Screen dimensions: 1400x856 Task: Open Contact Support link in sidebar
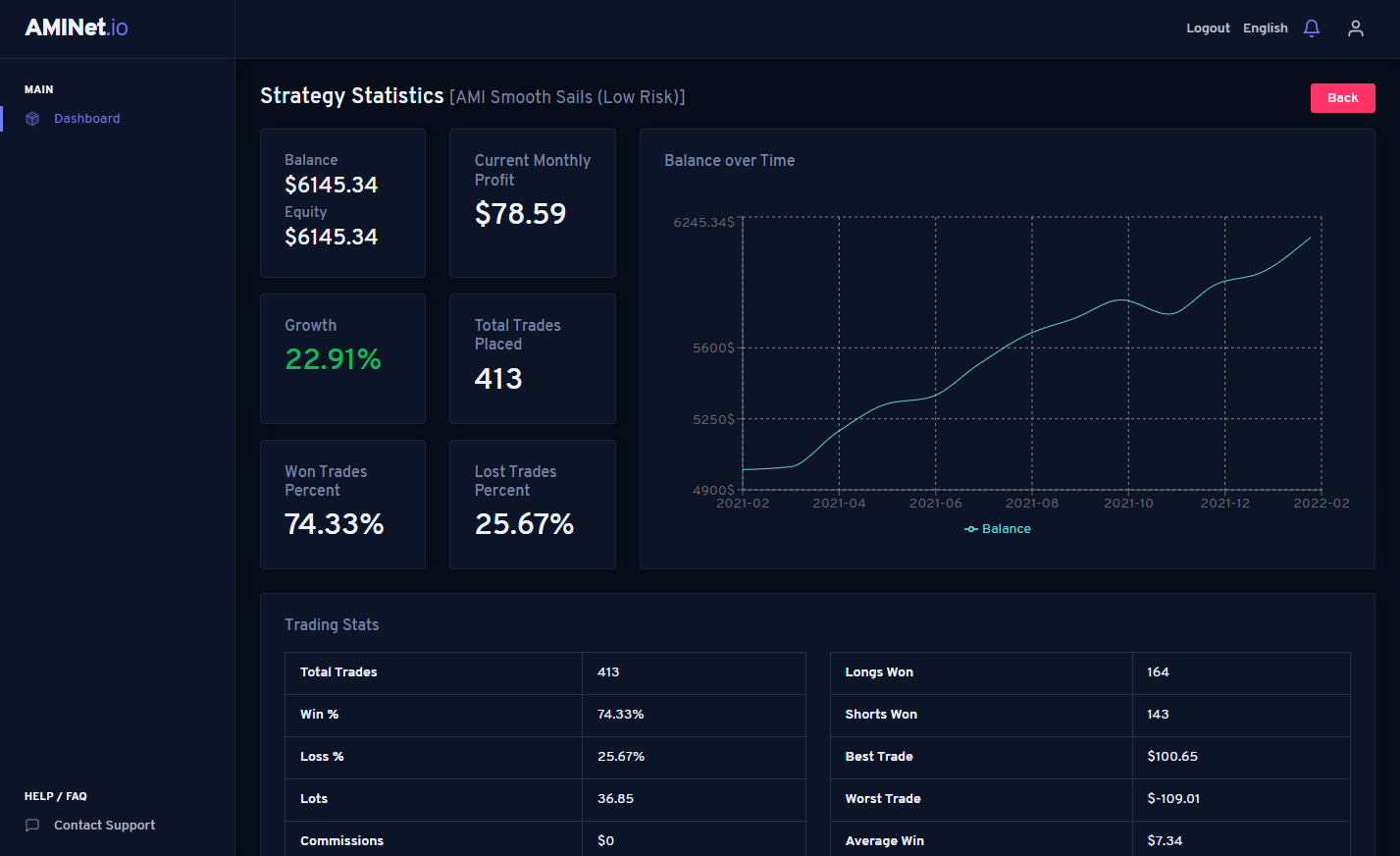(105, 826)
